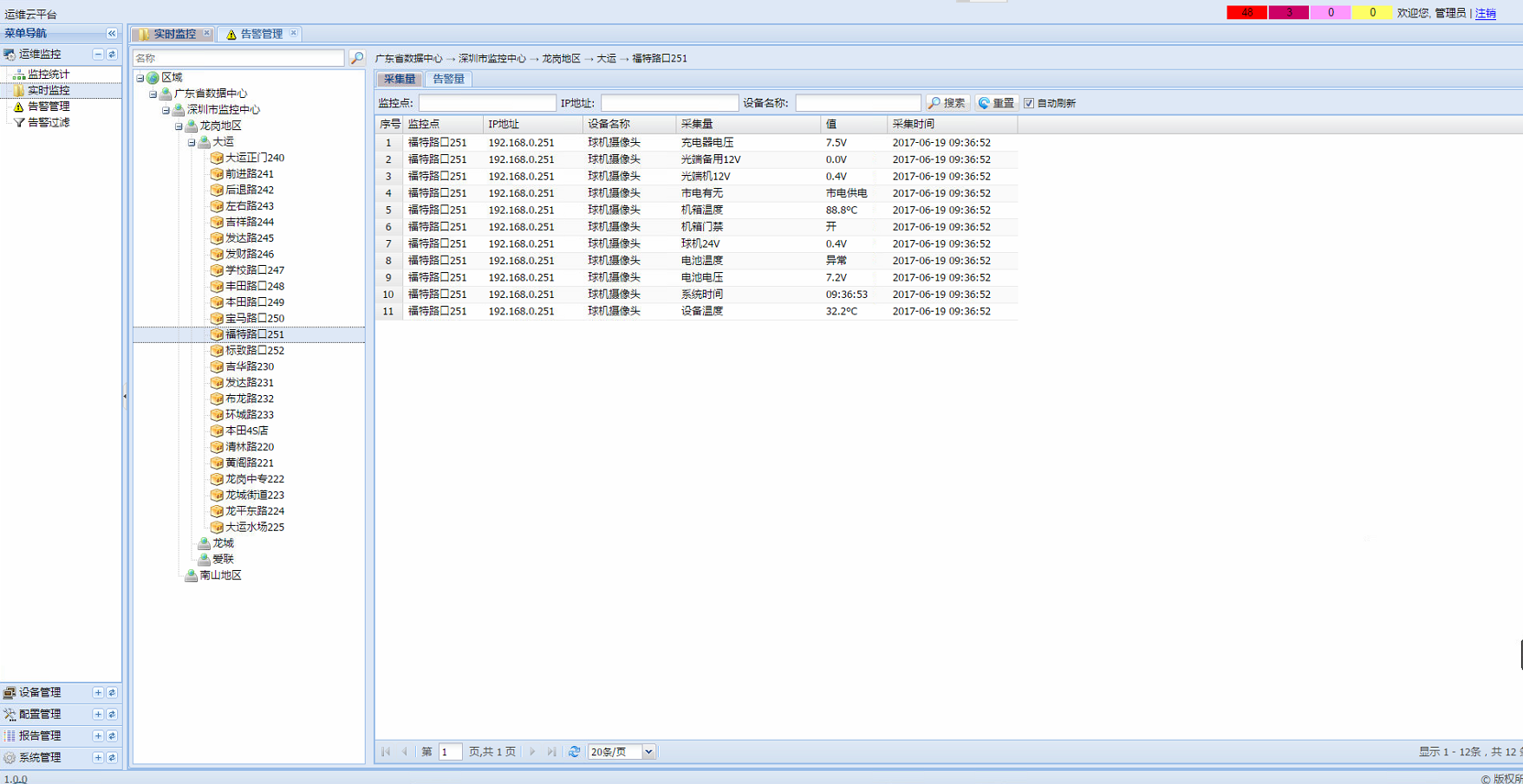
Task: Click the IP地址 filter input field
Action: pos(669,103)
